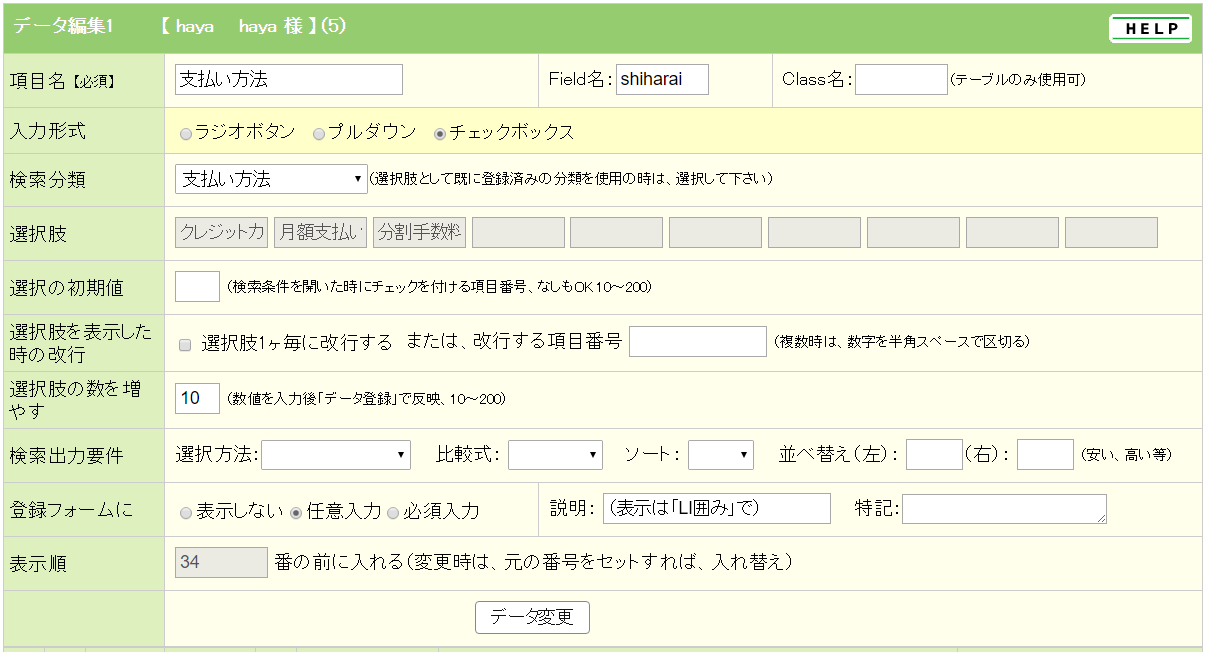Enable 選択肢1ヶ毎に改行する checkbox
Image resolution: width=1209 pixels, height=652 pixels.
coord(185,345)
